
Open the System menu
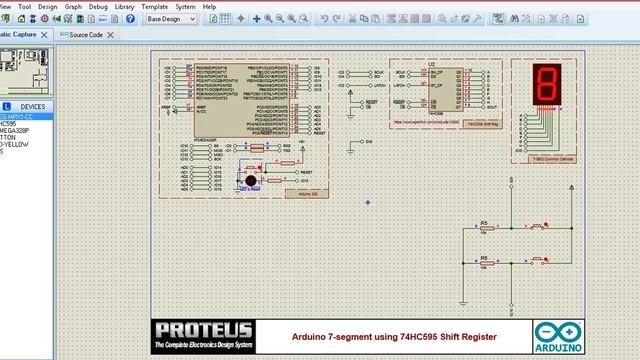point(185,7)
